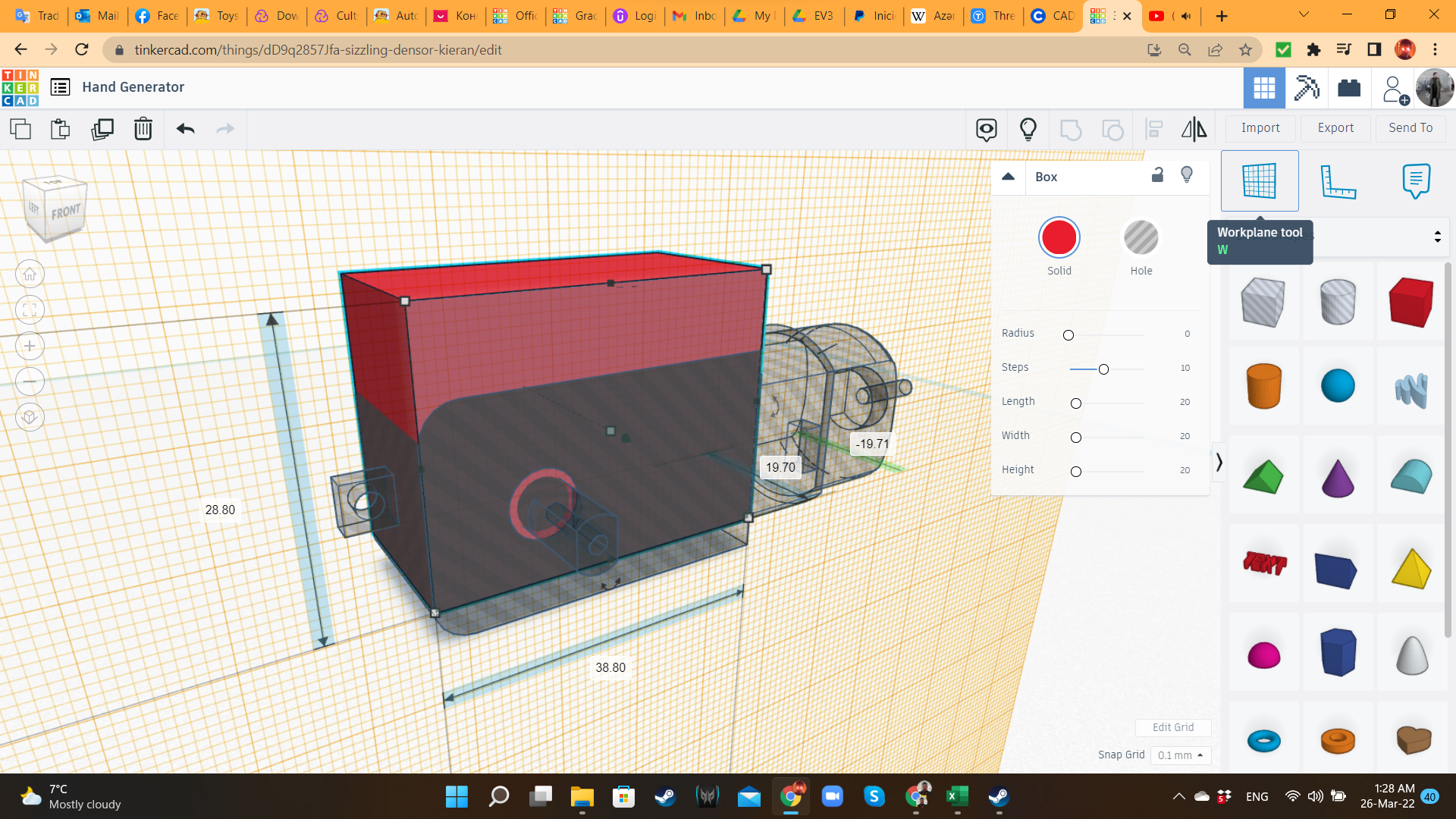Delete selection with the trash icon
Image resolution: width=1456 pixels, height=819 pixels.
pyautogui.click(x=143, y=129)
